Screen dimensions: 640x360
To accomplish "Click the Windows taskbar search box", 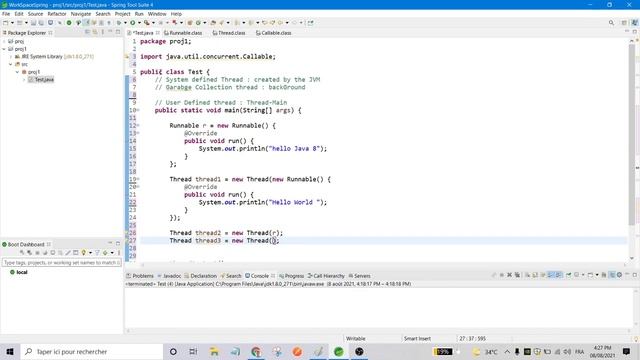I will point(91,351).
